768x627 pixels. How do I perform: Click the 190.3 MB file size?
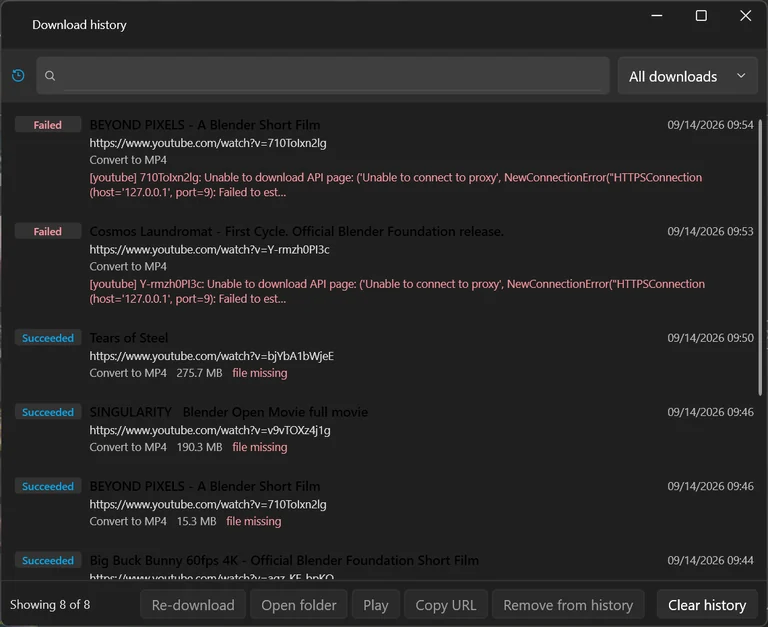point(199,447)
